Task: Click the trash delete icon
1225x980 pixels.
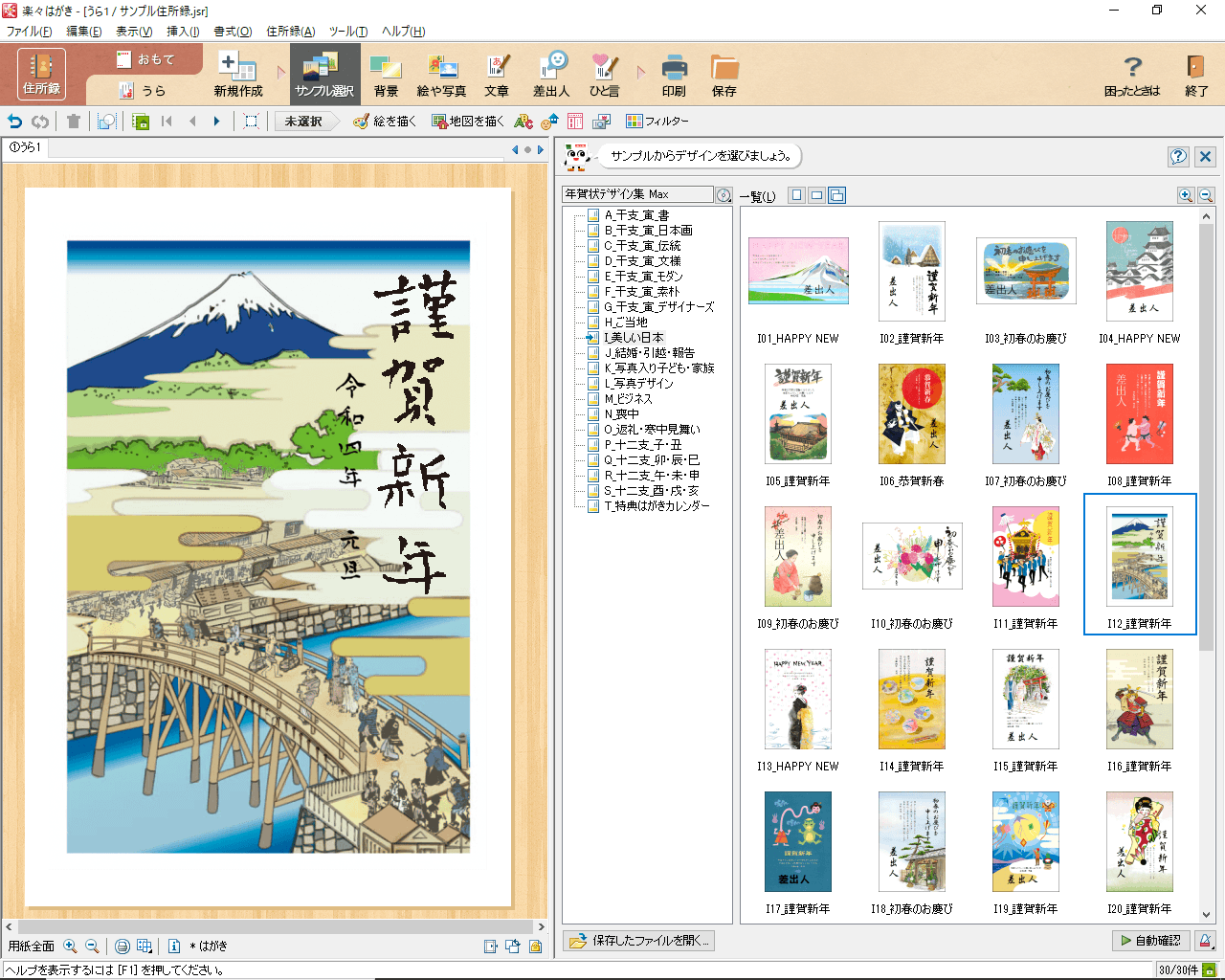Action: tap(74, 122)
